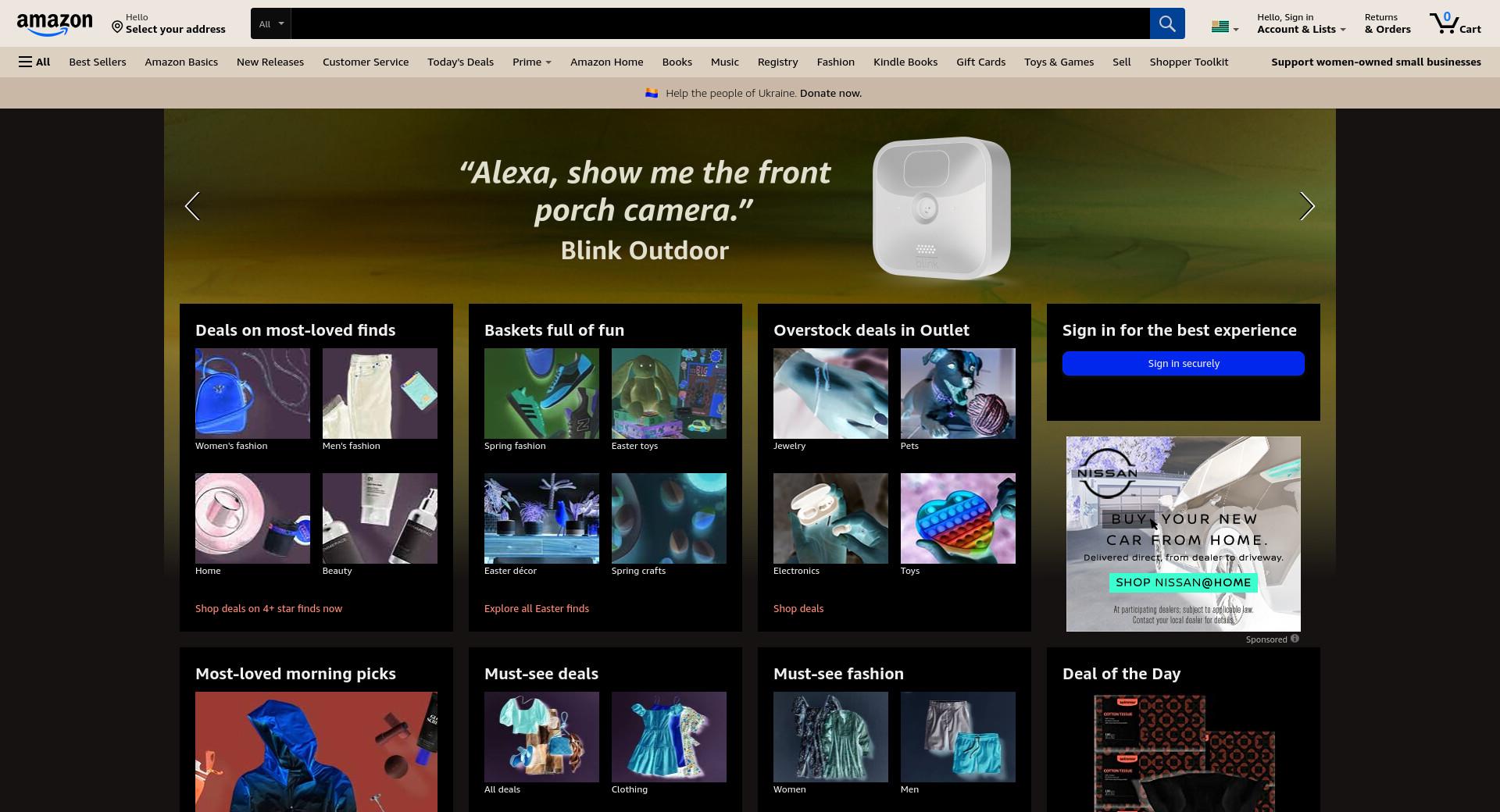This screenshot has height=812, width=1500.
Task: Click the Ukraine flag icon in banner
Action: (652, 93)
